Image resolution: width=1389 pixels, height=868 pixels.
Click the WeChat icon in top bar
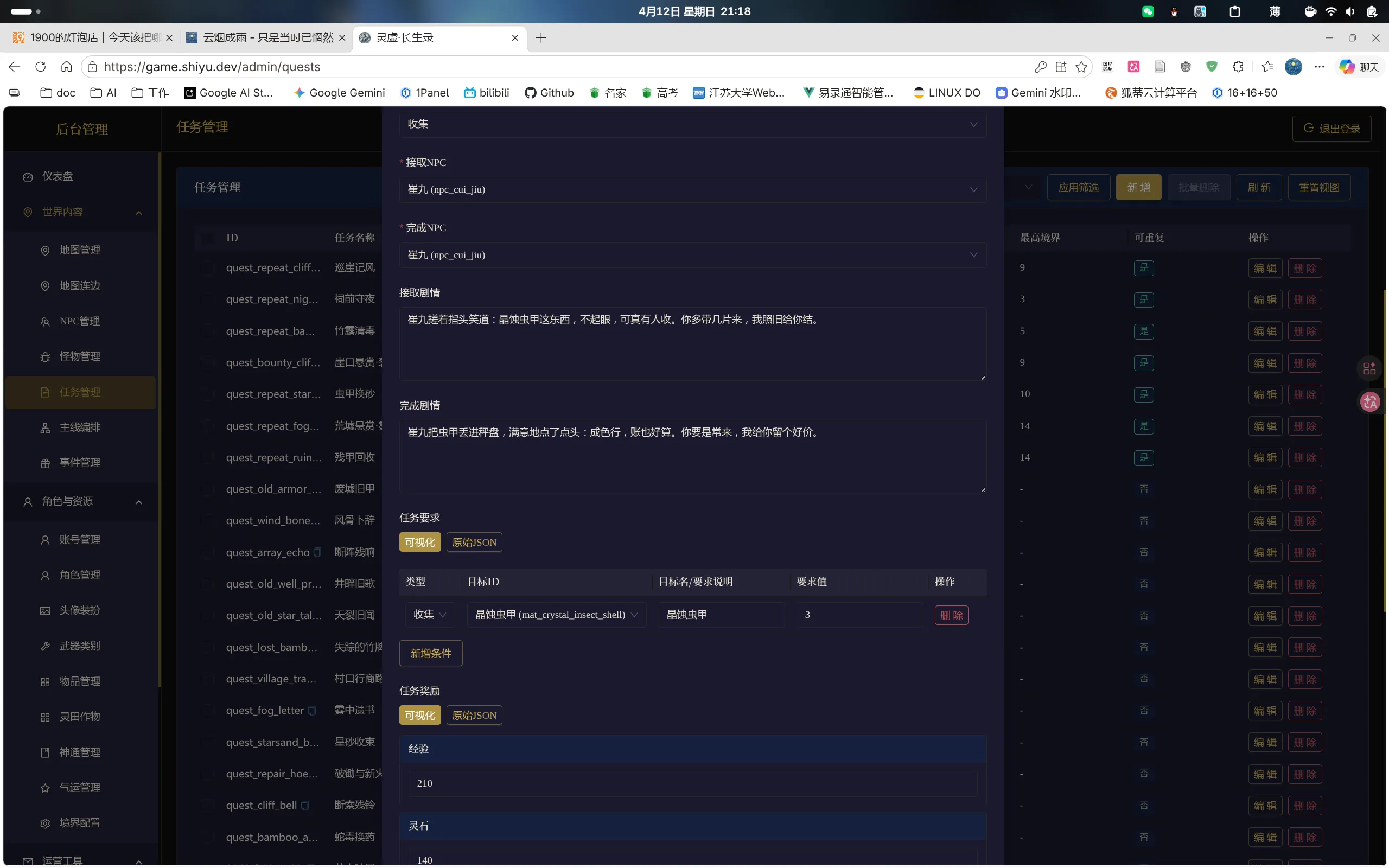click(1148, 11)
